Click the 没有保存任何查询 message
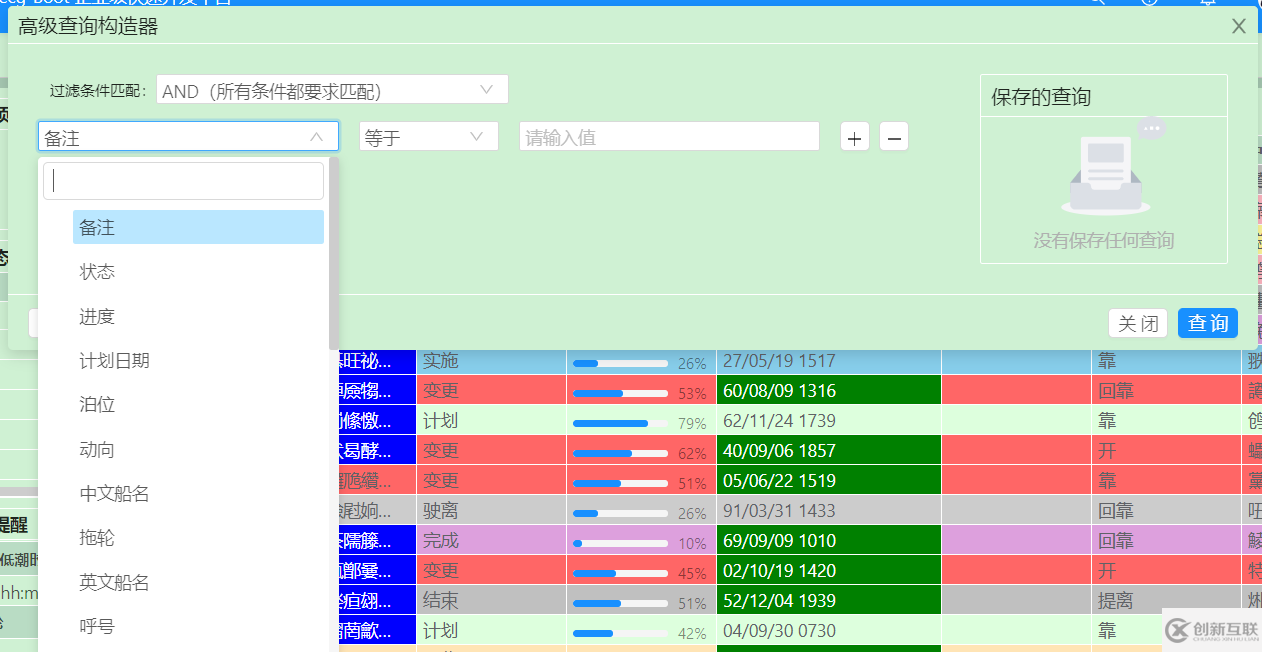 1104,240
